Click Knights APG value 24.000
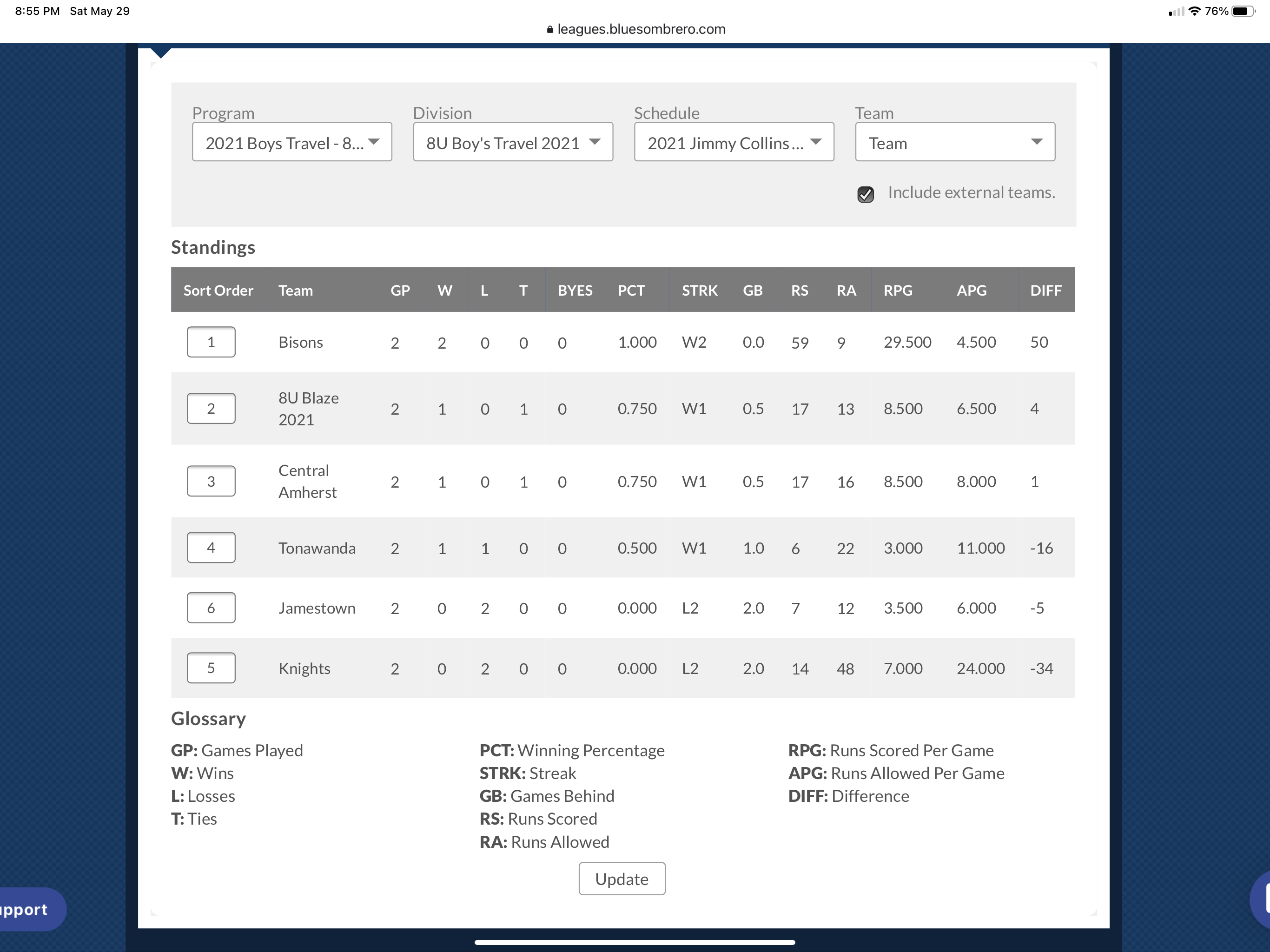The width and height of the screenshot is (1270, 952). point(981,668)
